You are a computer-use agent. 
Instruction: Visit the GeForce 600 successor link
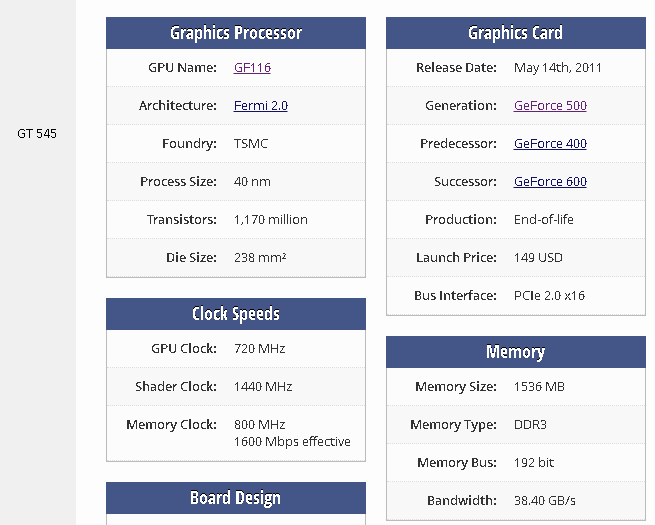tap(550, 182)
